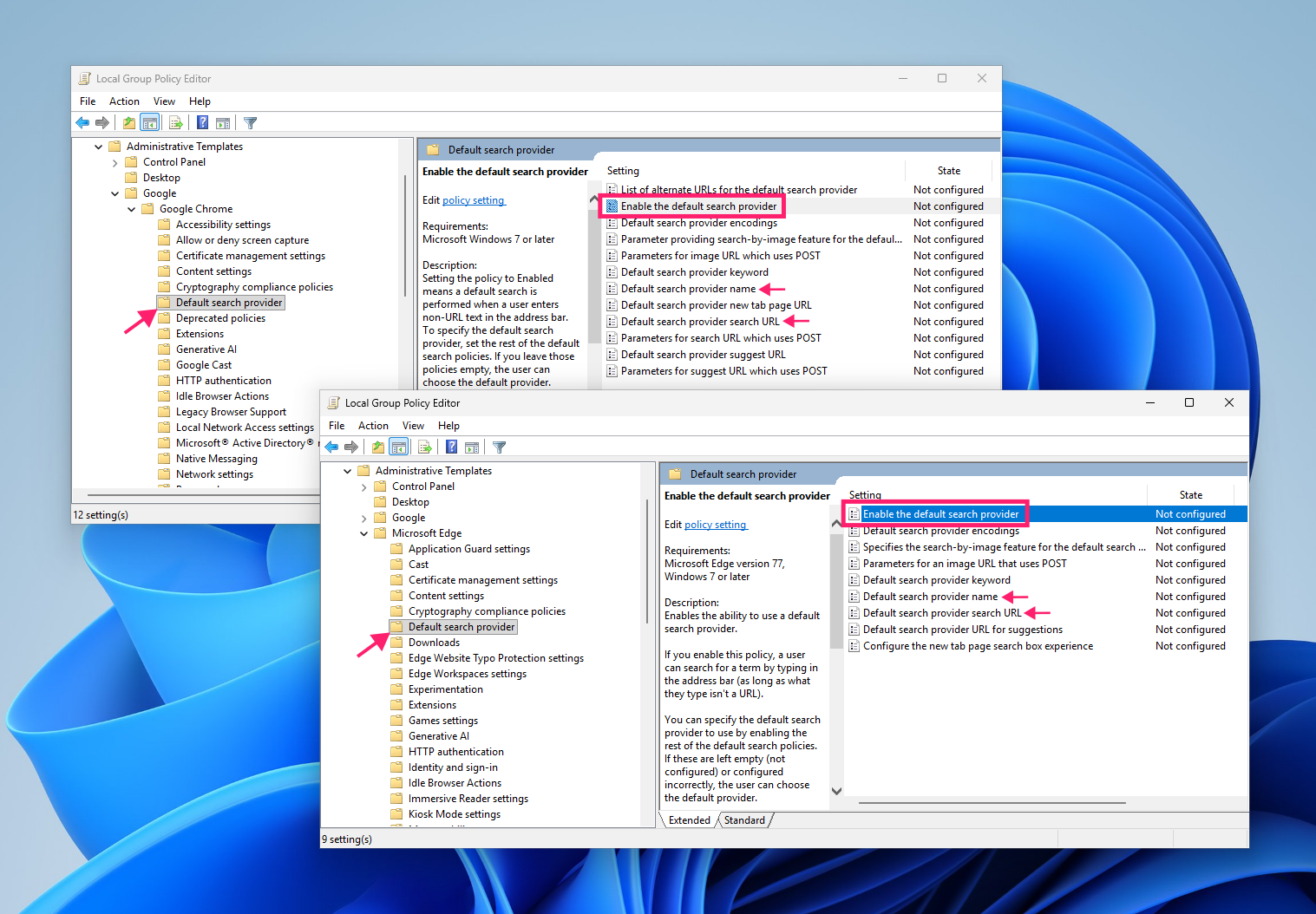The image size is (1316, 914).
Task: Switch to the Standard tab
Action: point(744,820)
